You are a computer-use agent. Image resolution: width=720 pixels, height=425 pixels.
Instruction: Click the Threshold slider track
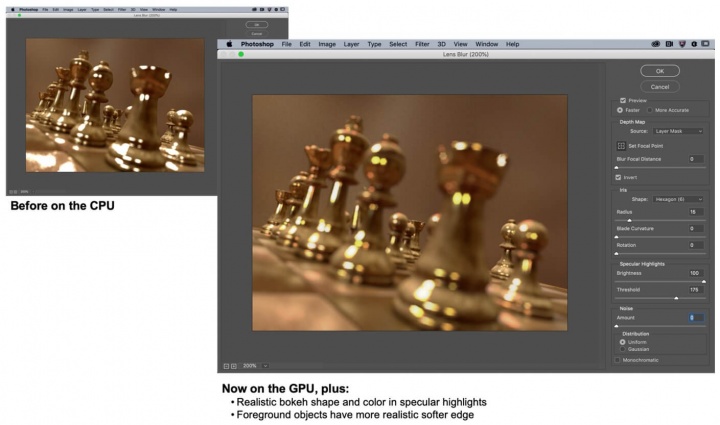coord(658,298)
